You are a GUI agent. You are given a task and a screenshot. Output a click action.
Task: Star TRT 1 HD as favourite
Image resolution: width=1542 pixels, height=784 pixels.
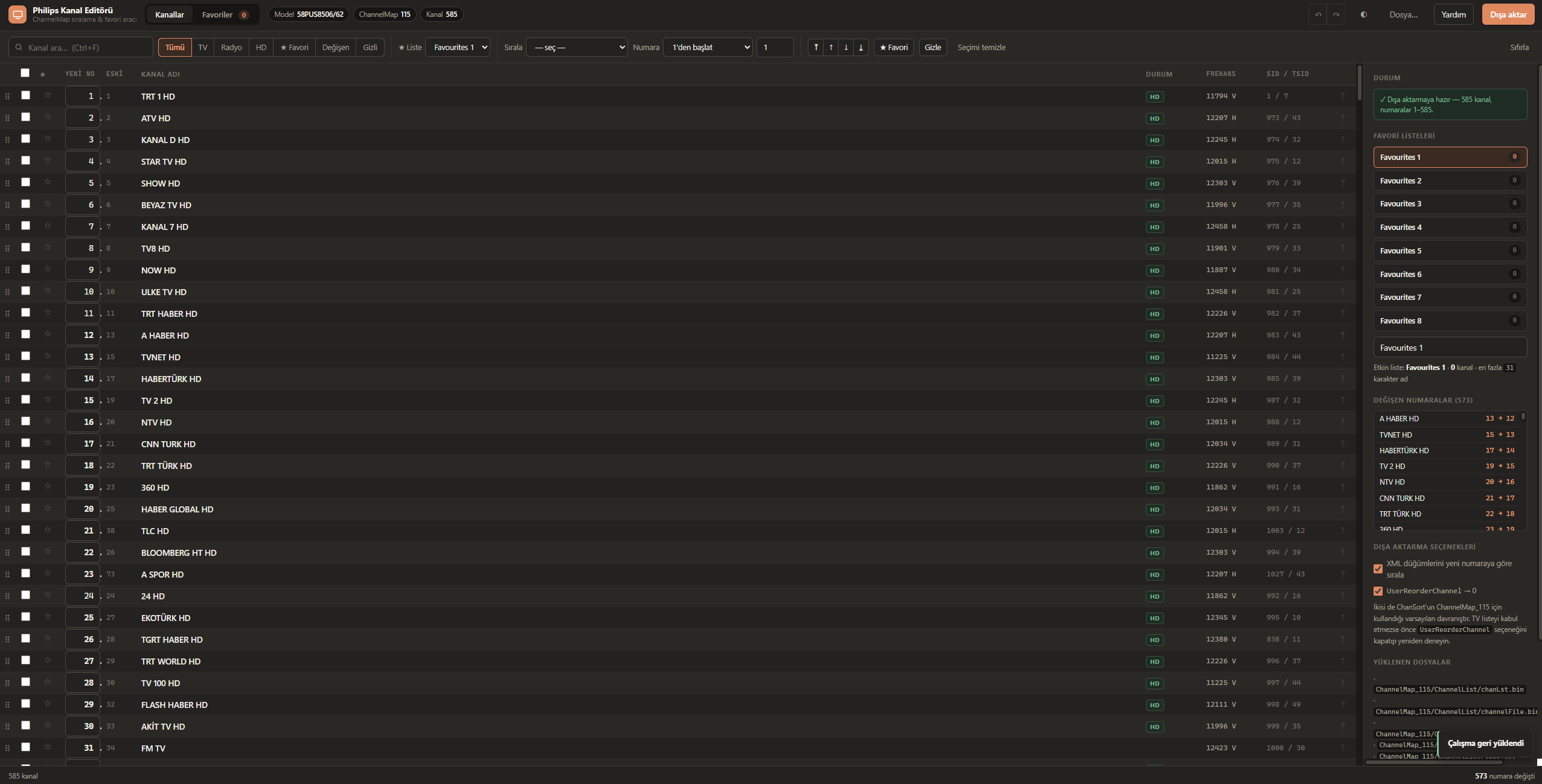coord(48,95)
